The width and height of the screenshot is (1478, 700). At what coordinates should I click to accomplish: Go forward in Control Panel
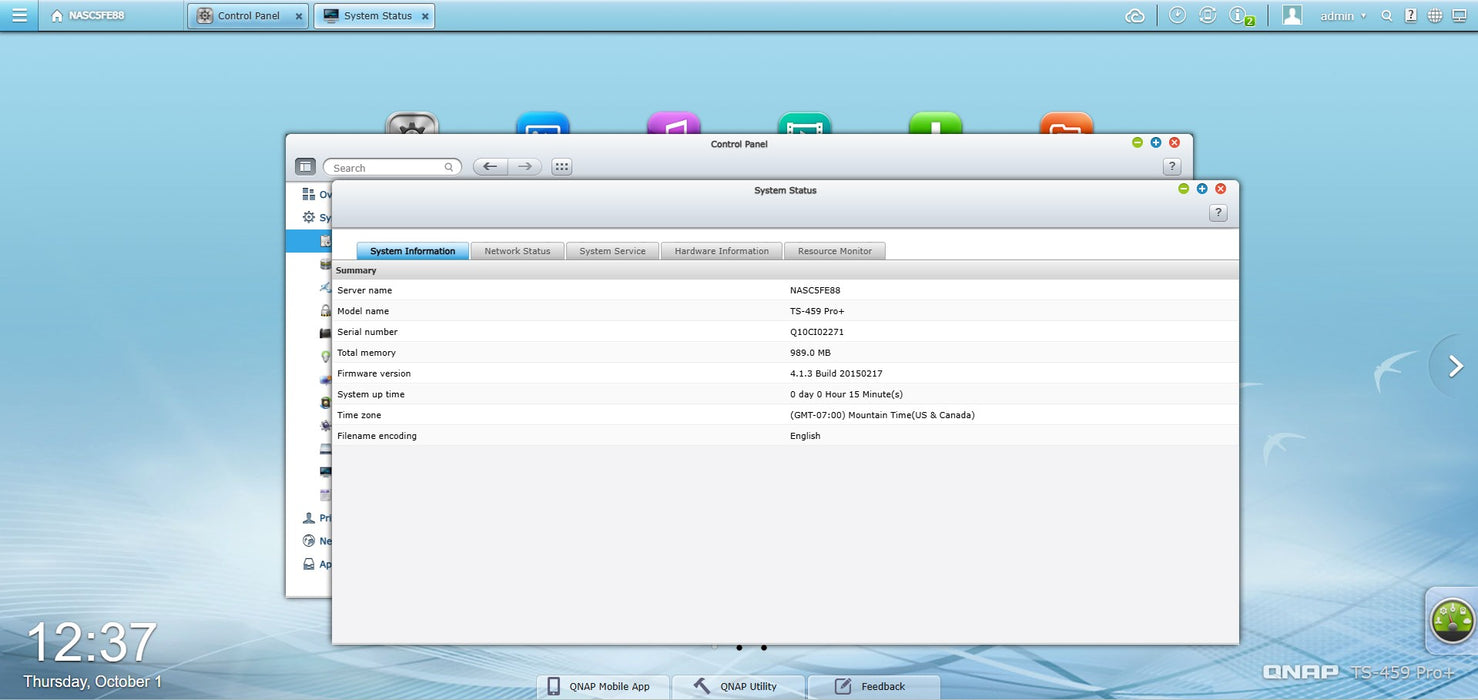pos(525,167)
